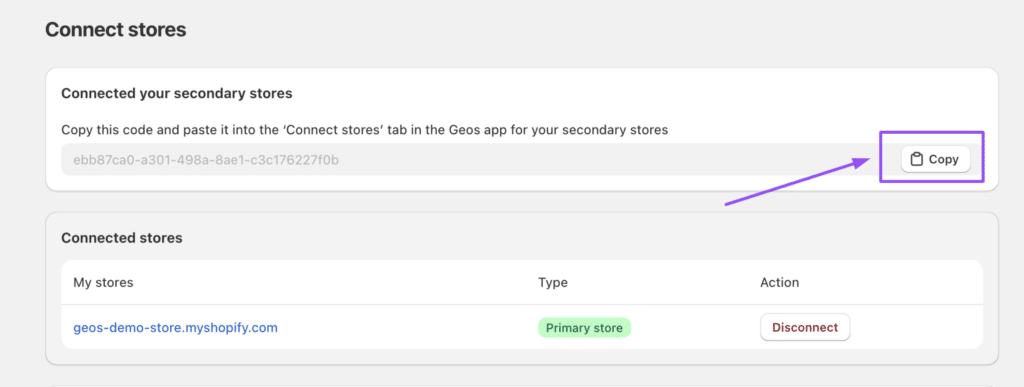Click the clipboard icon beside Copy
The image size is (1024, 387).
[x=917, y=159]
